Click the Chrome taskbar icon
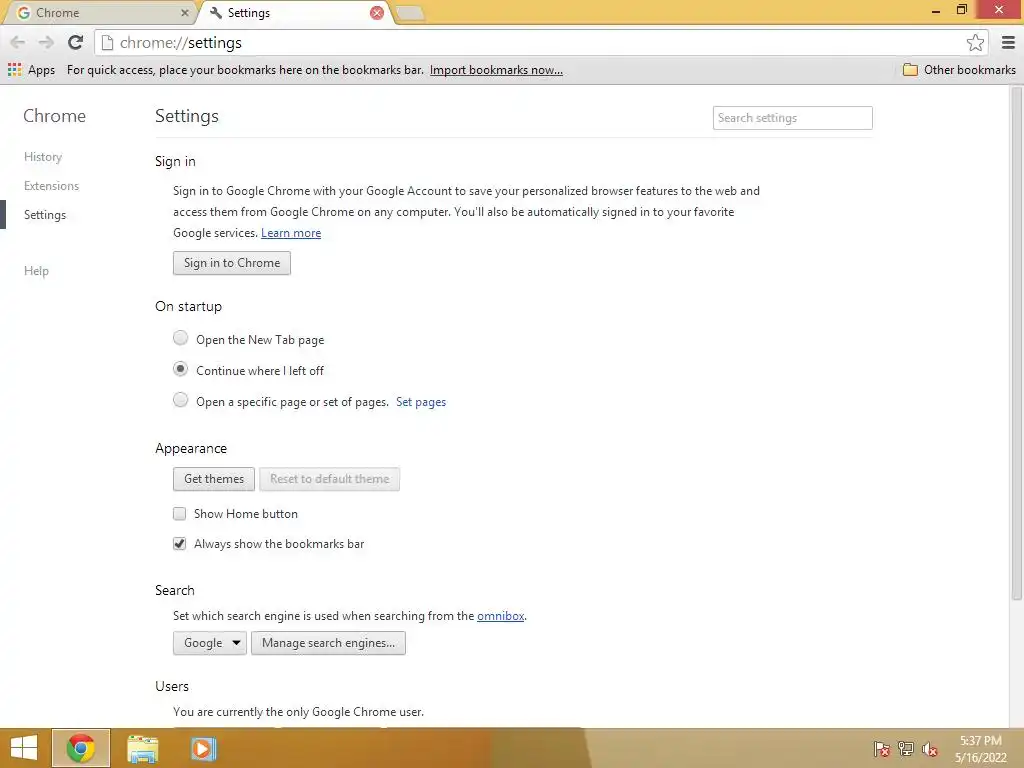Viewport: 1024px width, 768px height. [x=81, y=748]
